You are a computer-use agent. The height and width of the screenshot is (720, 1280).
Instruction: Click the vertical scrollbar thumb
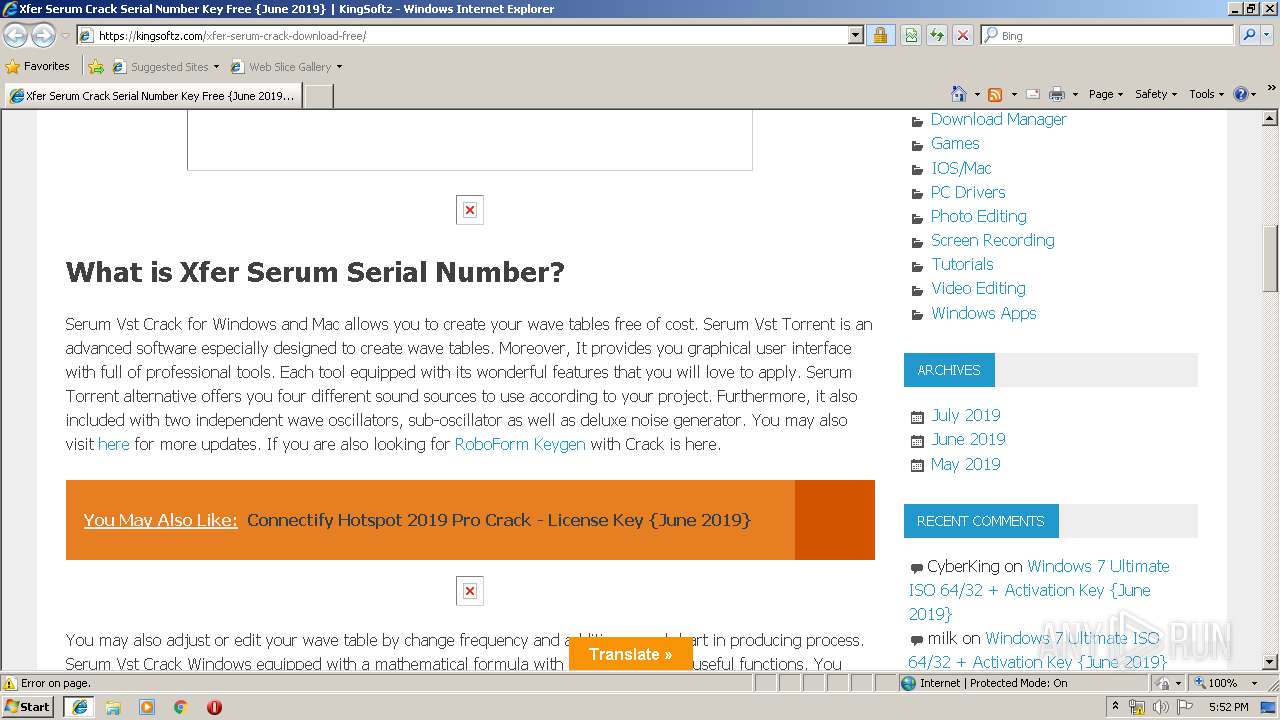1270,257
